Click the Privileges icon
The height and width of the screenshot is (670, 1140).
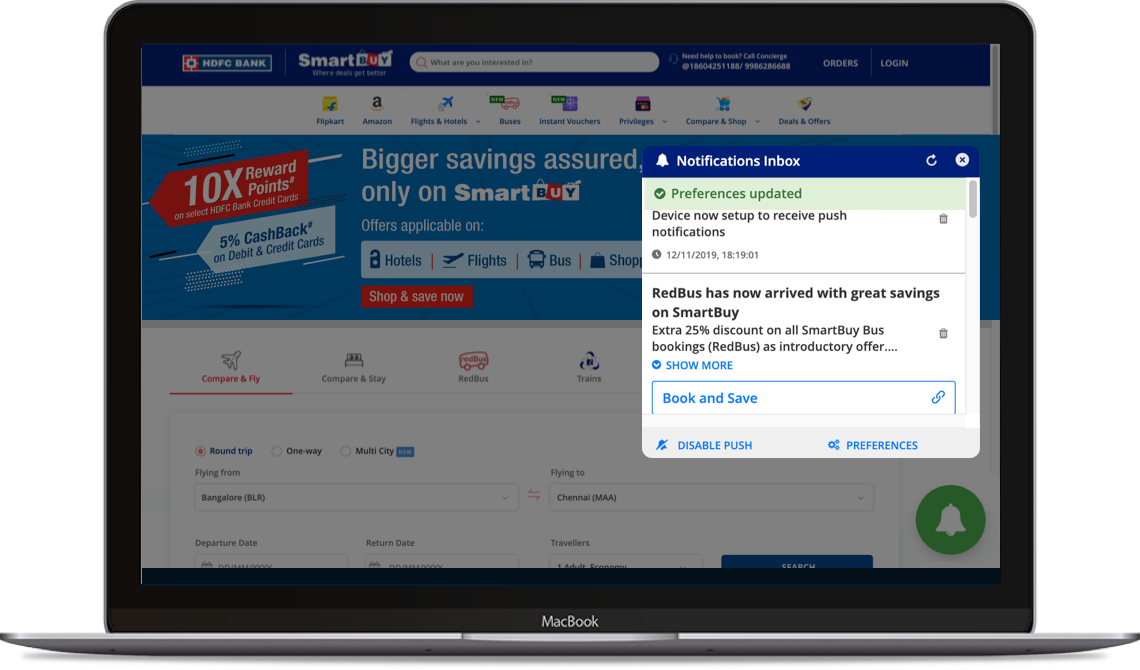(643, 104)
